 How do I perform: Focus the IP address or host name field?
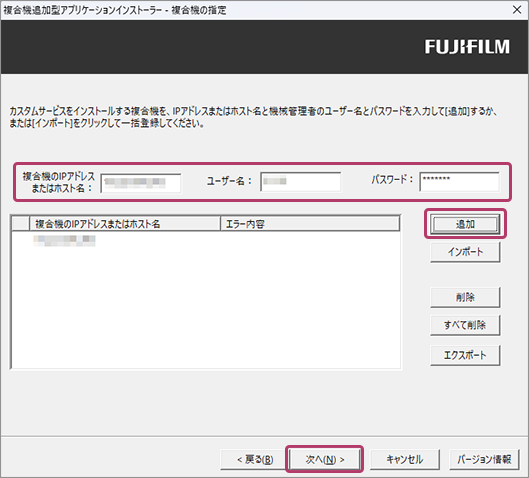pyautogui.click(x=141, y=184)
